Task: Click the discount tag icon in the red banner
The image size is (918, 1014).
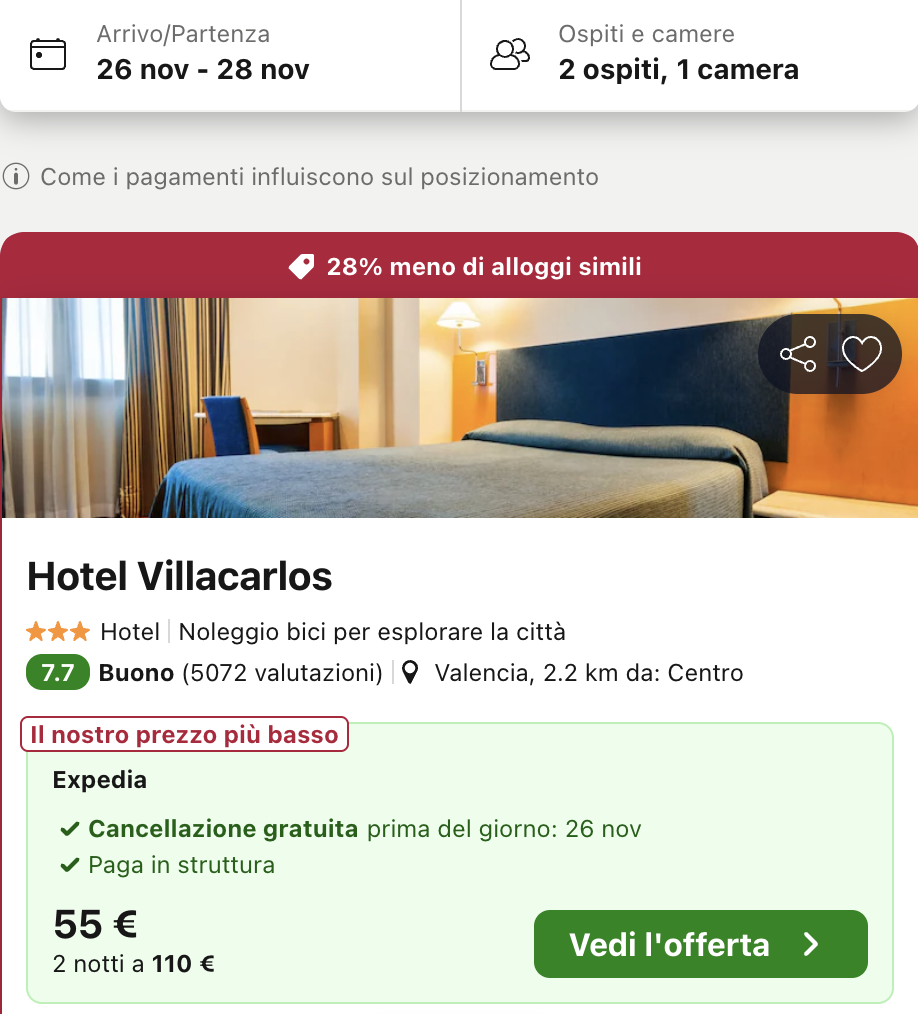Action: 301,266
